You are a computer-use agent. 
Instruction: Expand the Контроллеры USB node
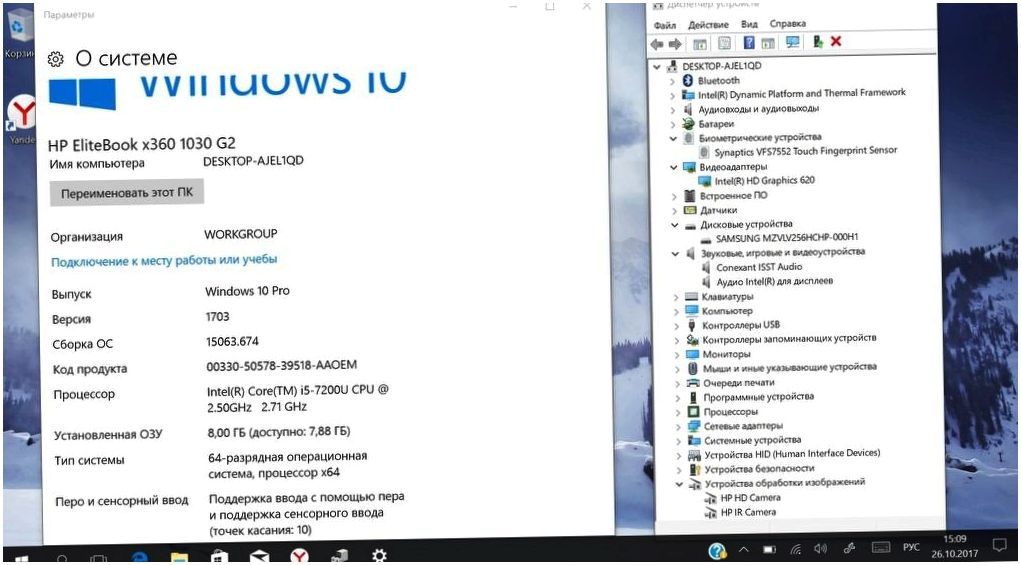click(x=677, y=326)
